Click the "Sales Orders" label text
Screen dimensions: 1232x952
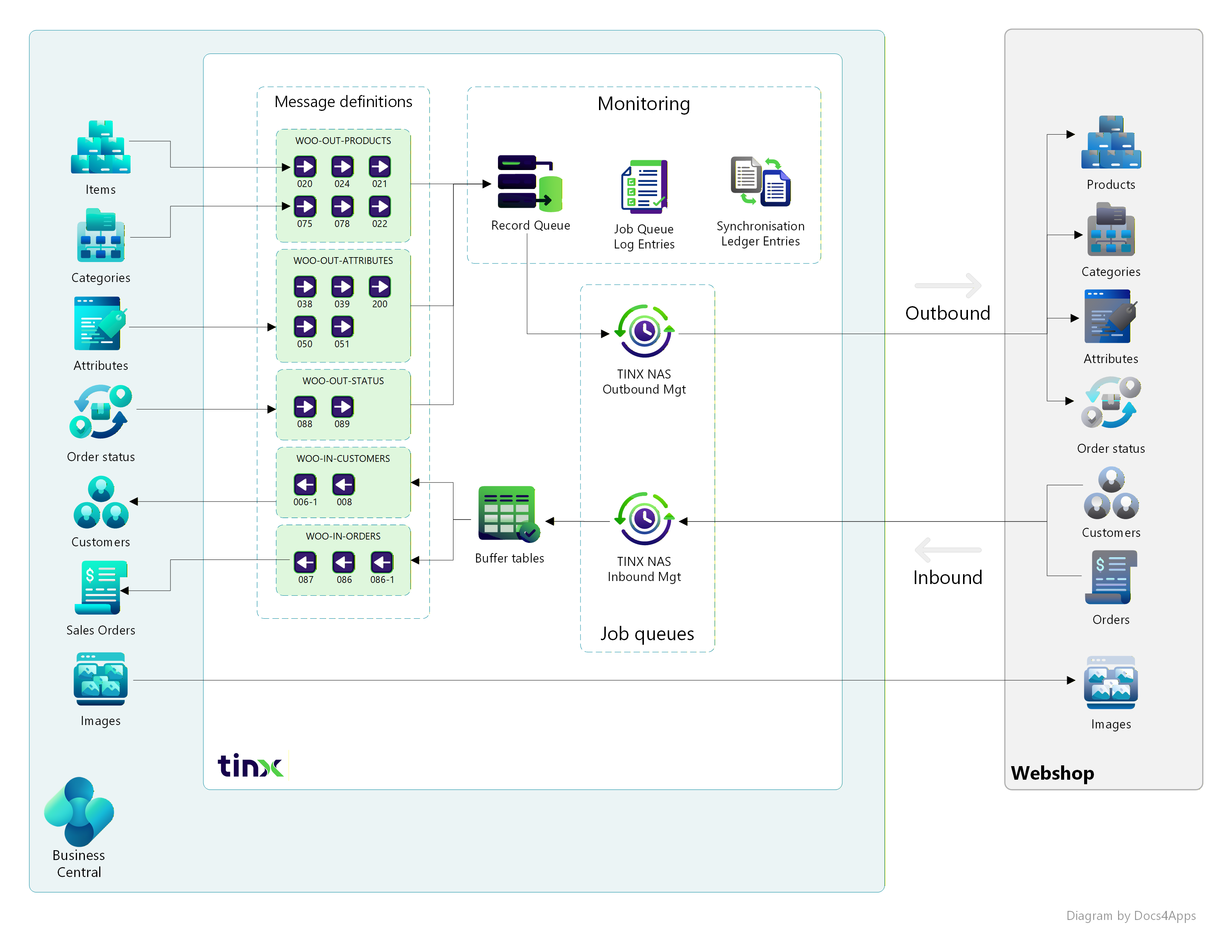point(100,630)
